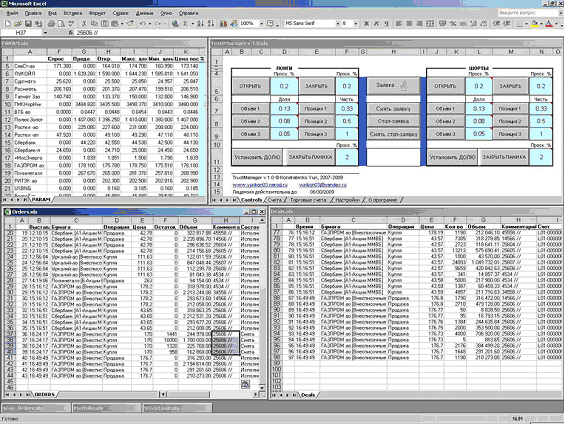Open the font size dropdown
This screenshot has height=439, width=564.
point(355,24)
